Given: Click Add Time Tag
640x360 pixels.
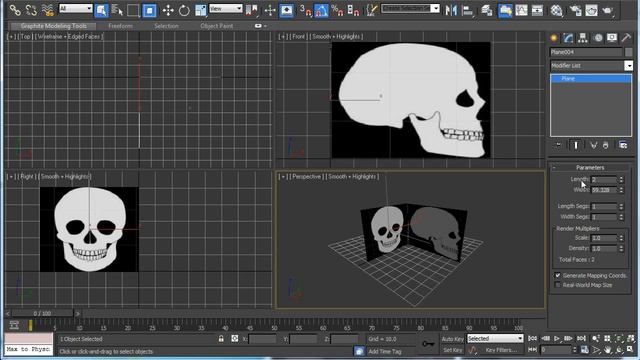Looking at the screenshot, I should (384, 351).
